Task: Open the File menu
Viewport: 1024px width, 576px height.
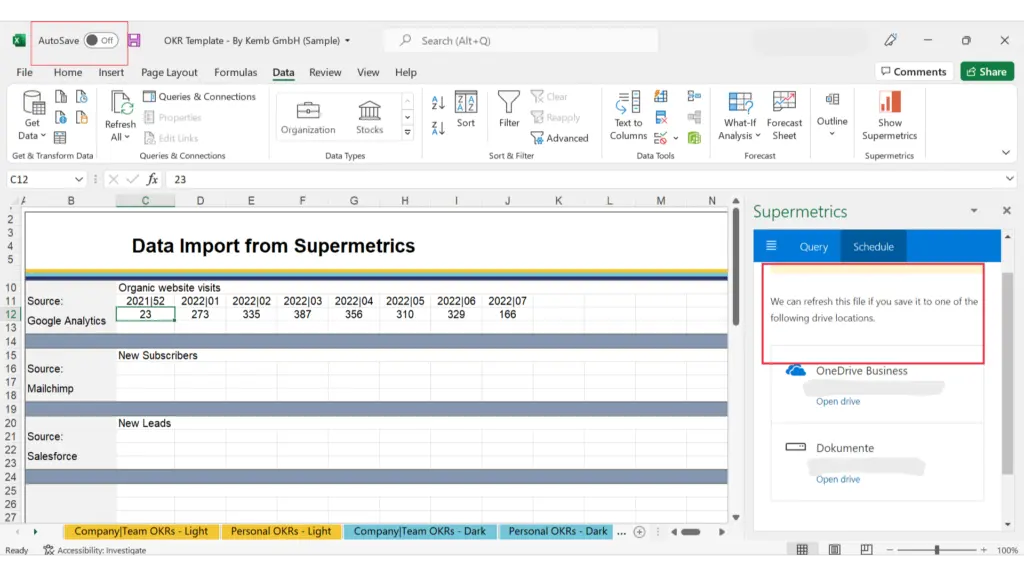Action: pos(24,72)
